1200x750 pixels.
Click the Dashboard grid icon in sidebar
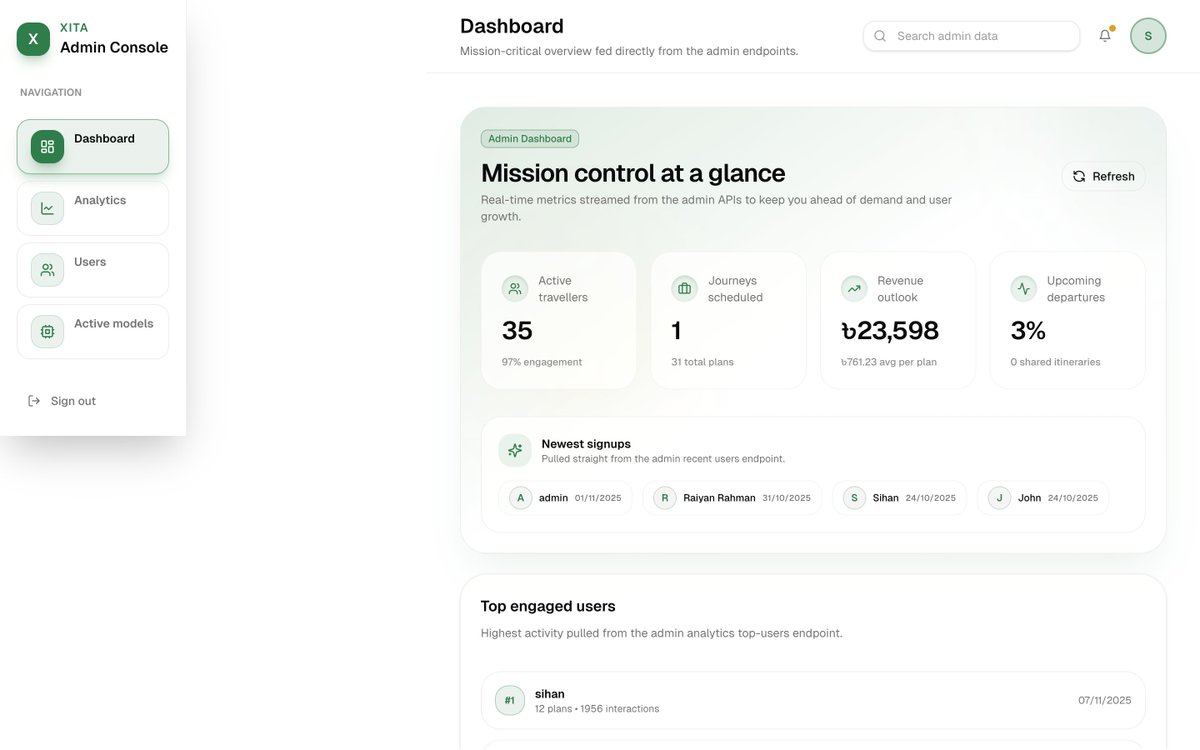click(47, 147)
